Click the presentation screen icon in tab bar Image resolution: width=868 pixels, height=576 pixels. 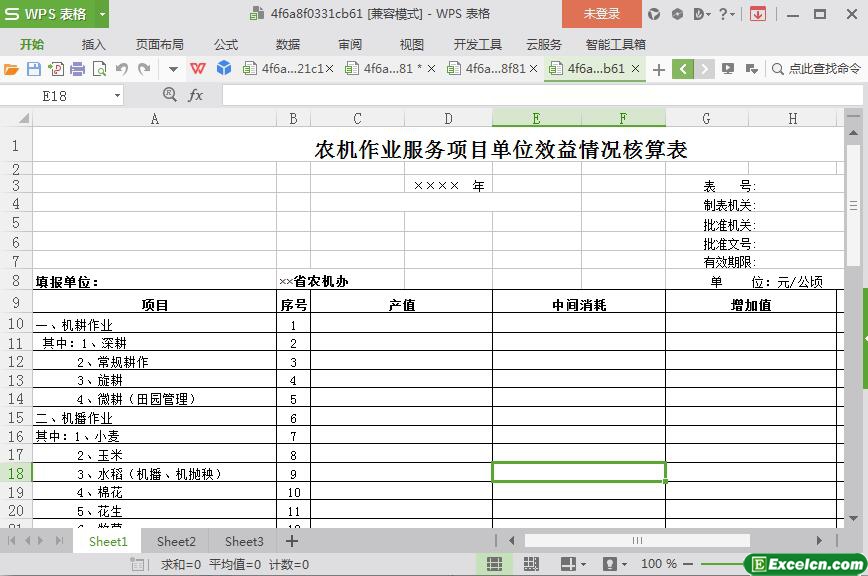click(727, 69)
